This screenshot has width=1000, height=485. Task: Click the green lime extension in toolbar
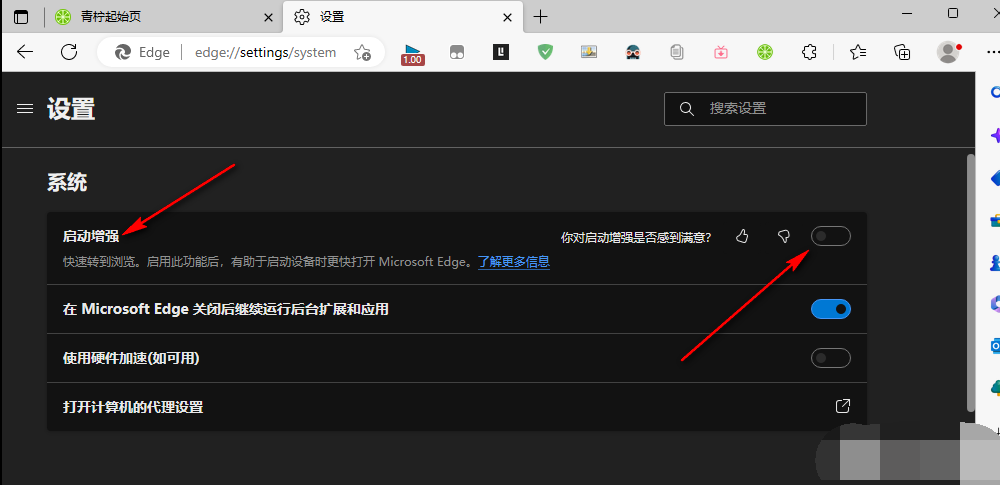click(x=764, y=52)
